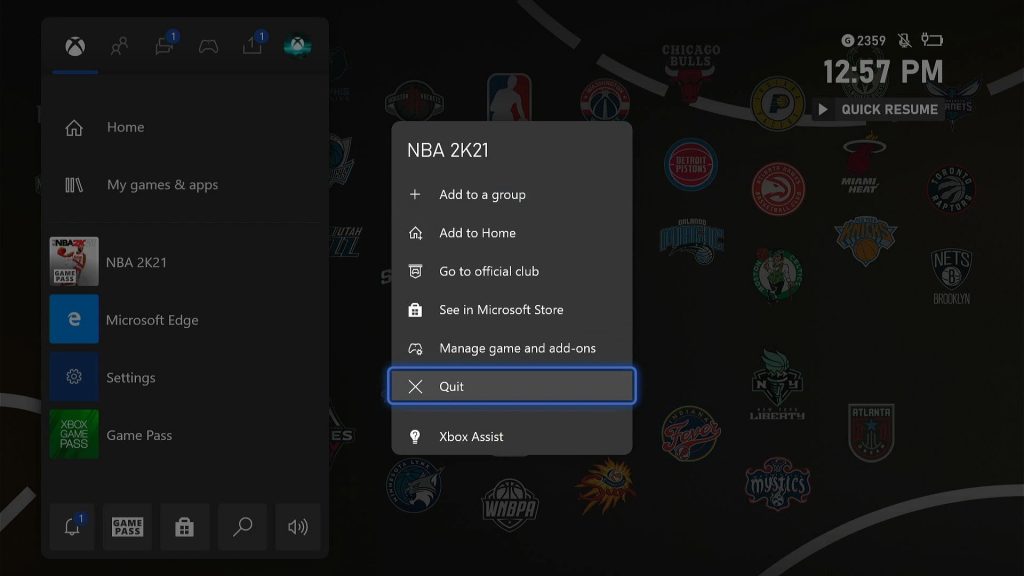Choose See in Microsoft Store
This screenshot has width=1024, height=576.
click(x=511, y=310)
